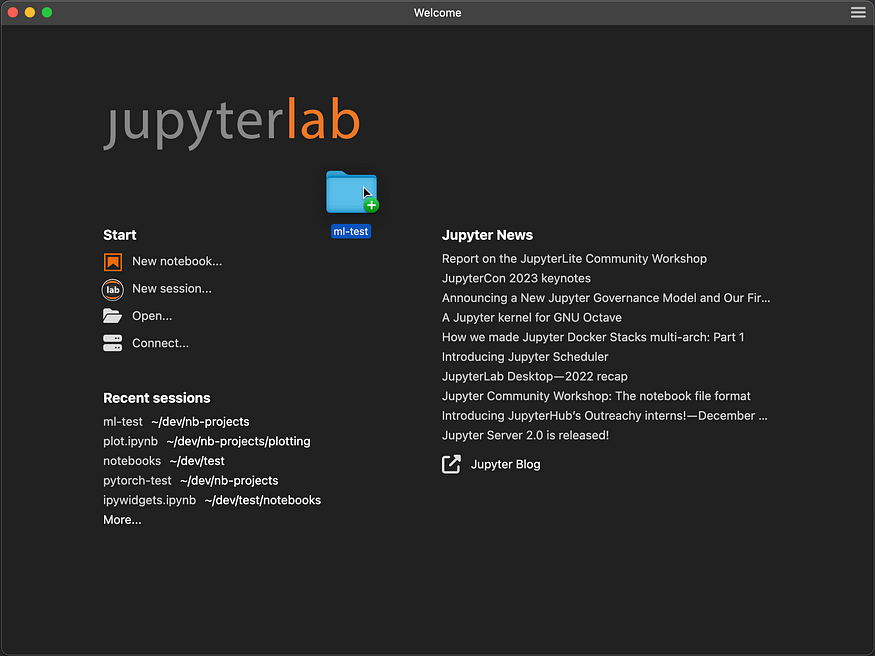Open JupyterHub's Outreachy interns article

(x=604, y=416)
